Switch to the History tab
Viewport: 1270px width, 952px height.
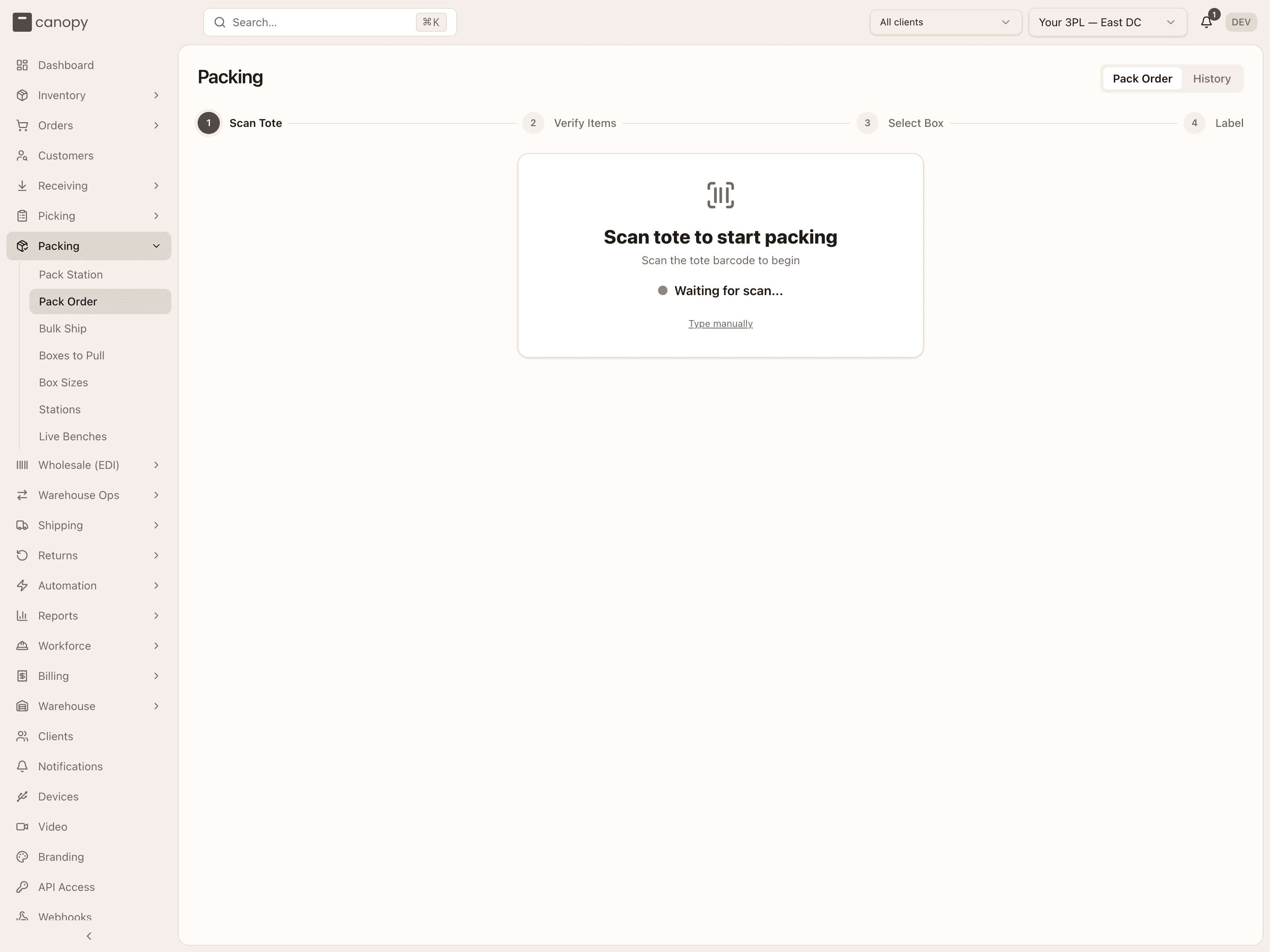1211,79
